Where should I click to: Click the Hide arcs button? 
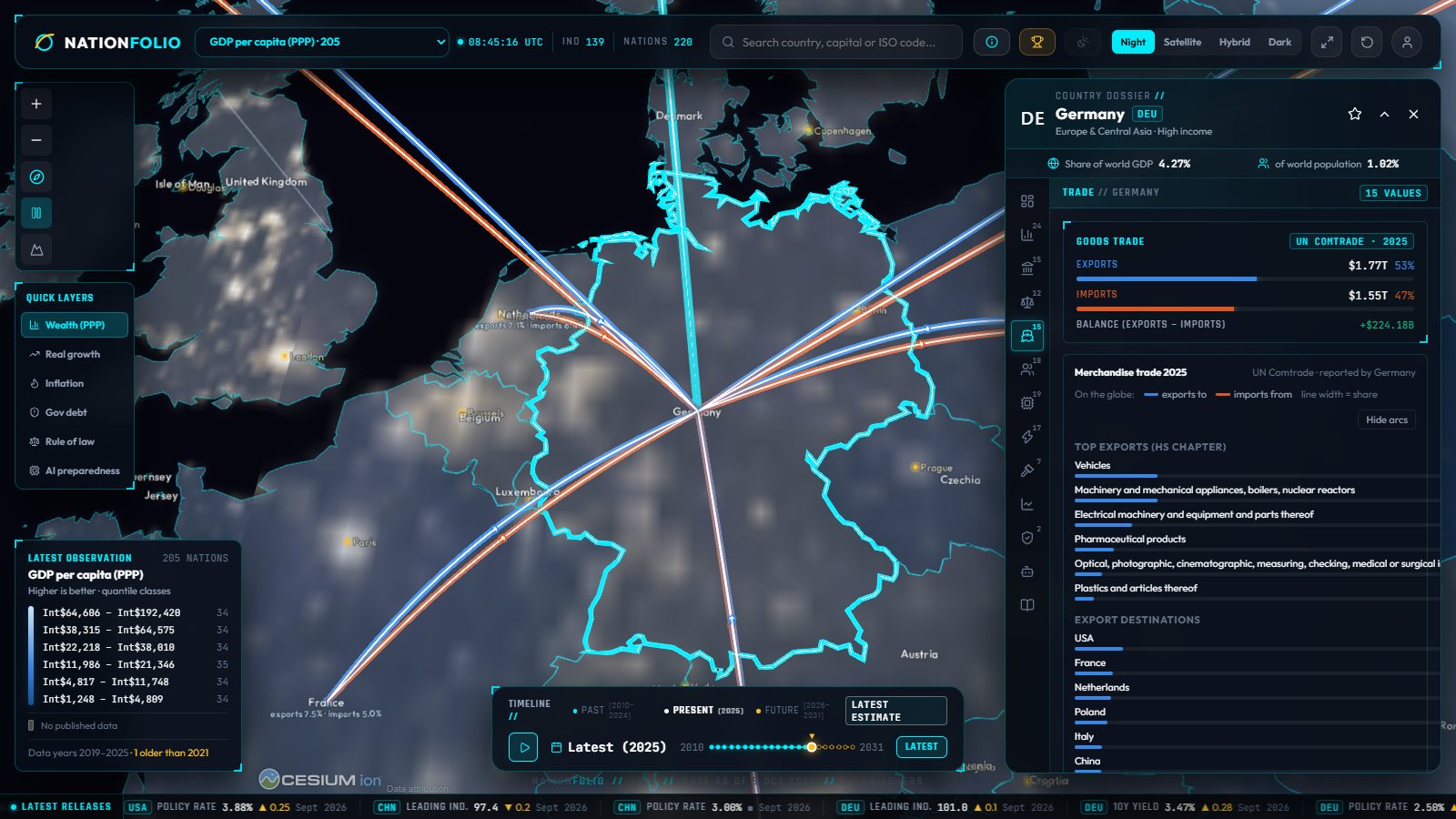pyautogui.click(x=1387, y=420)
